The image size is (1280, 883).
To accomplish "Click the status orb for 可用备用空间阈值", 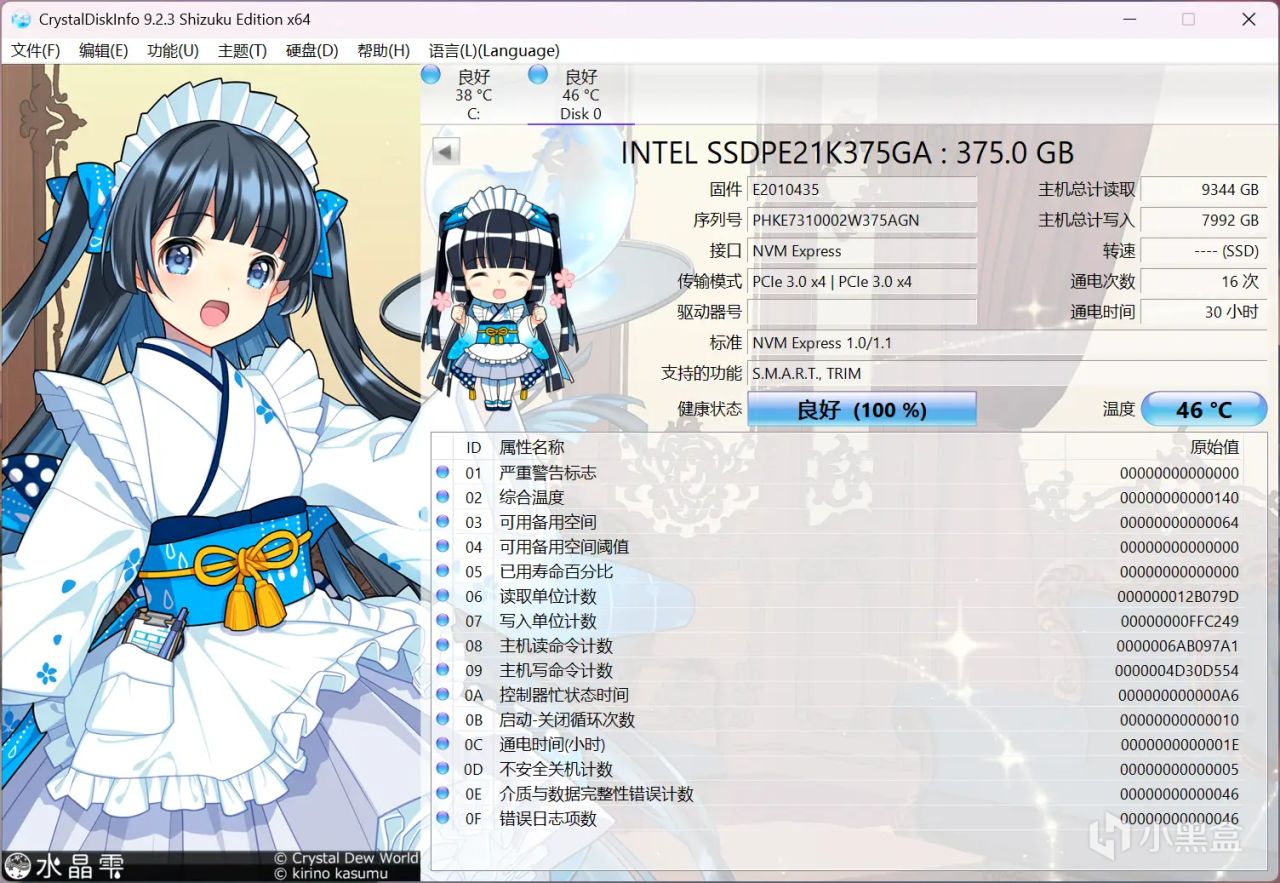I will (442, 546).
